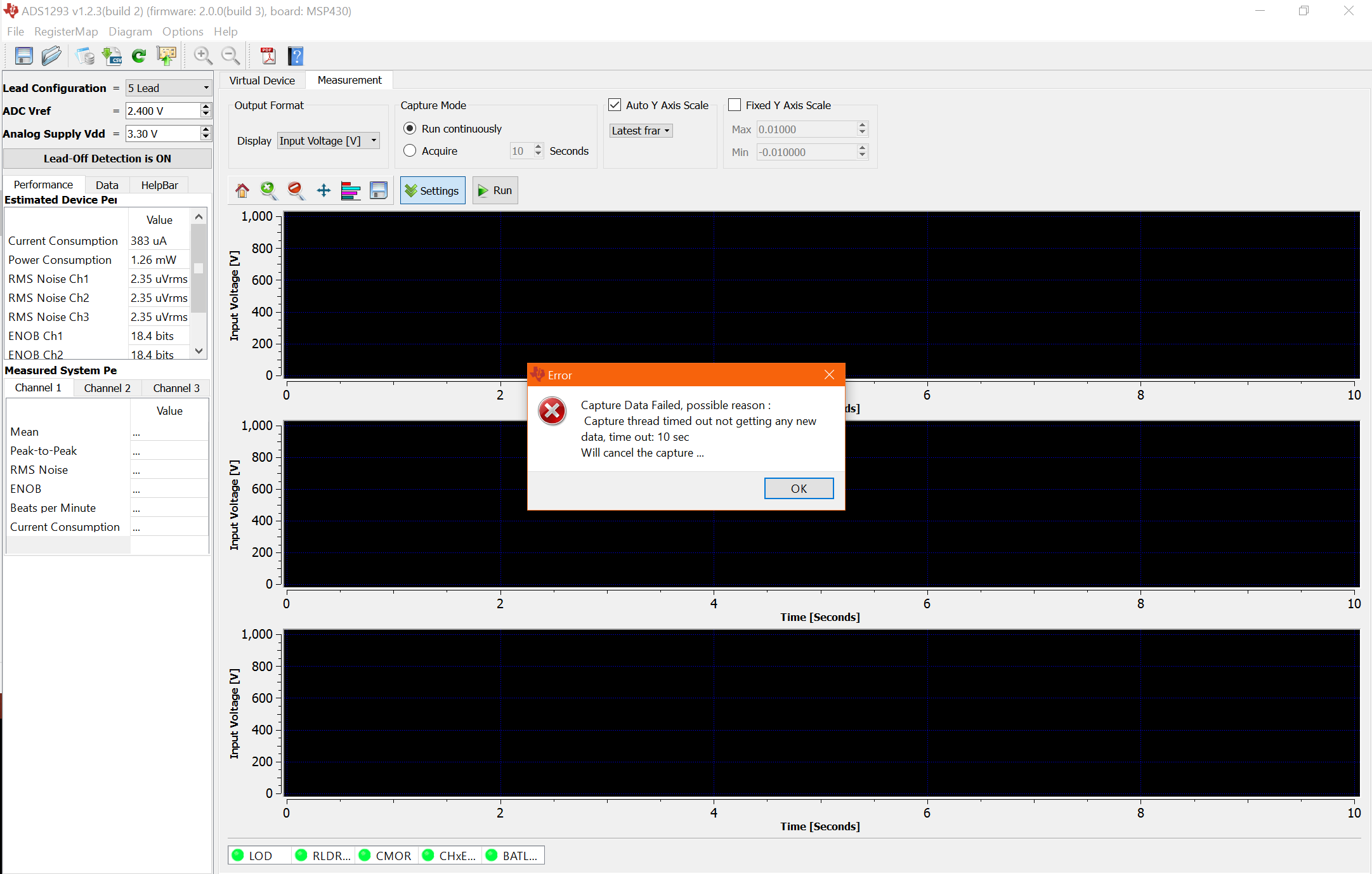Viewport: 1372px width, 874px height.
Task: Click the open folder toolbar icon
Action: 51,56
